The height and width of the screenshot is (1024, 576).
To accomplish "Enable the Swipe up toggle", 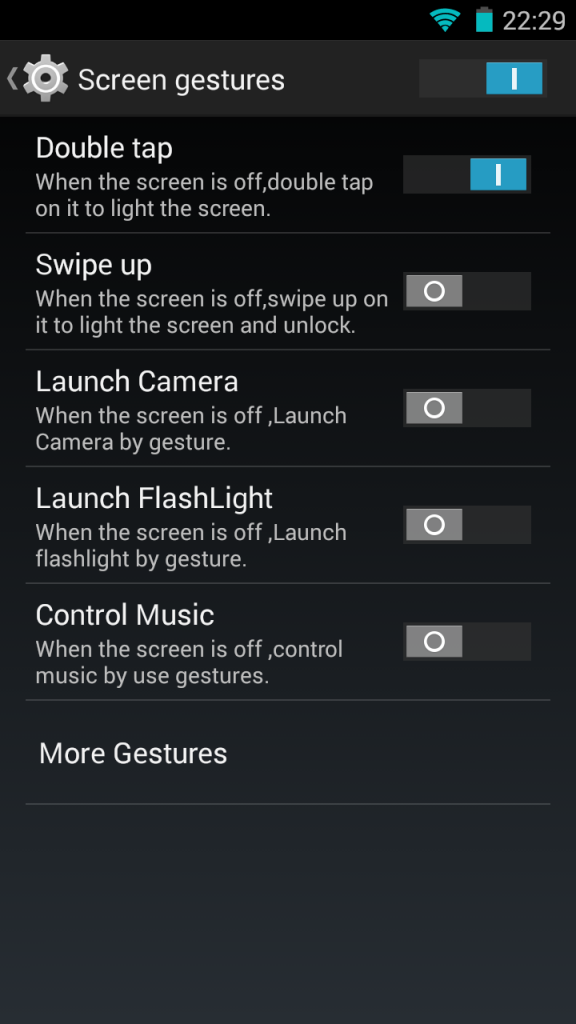I will click(466, 291).
